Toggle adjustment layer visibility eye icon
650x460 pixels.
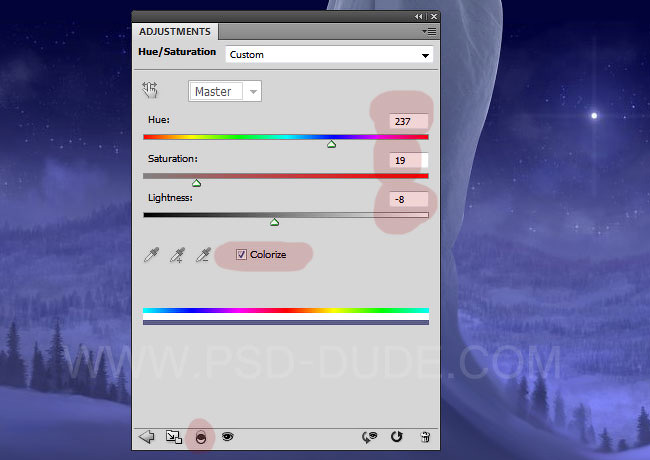point(227,436)
